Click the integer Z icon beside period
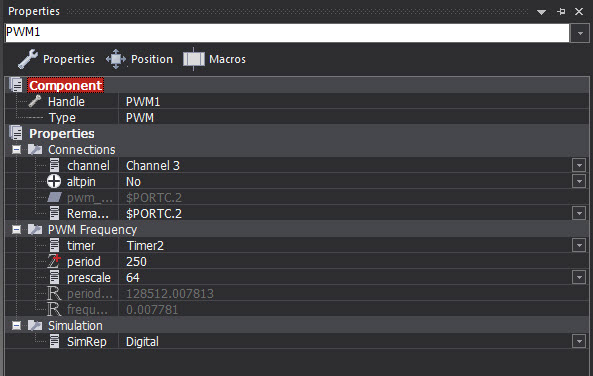 [54, 261]
